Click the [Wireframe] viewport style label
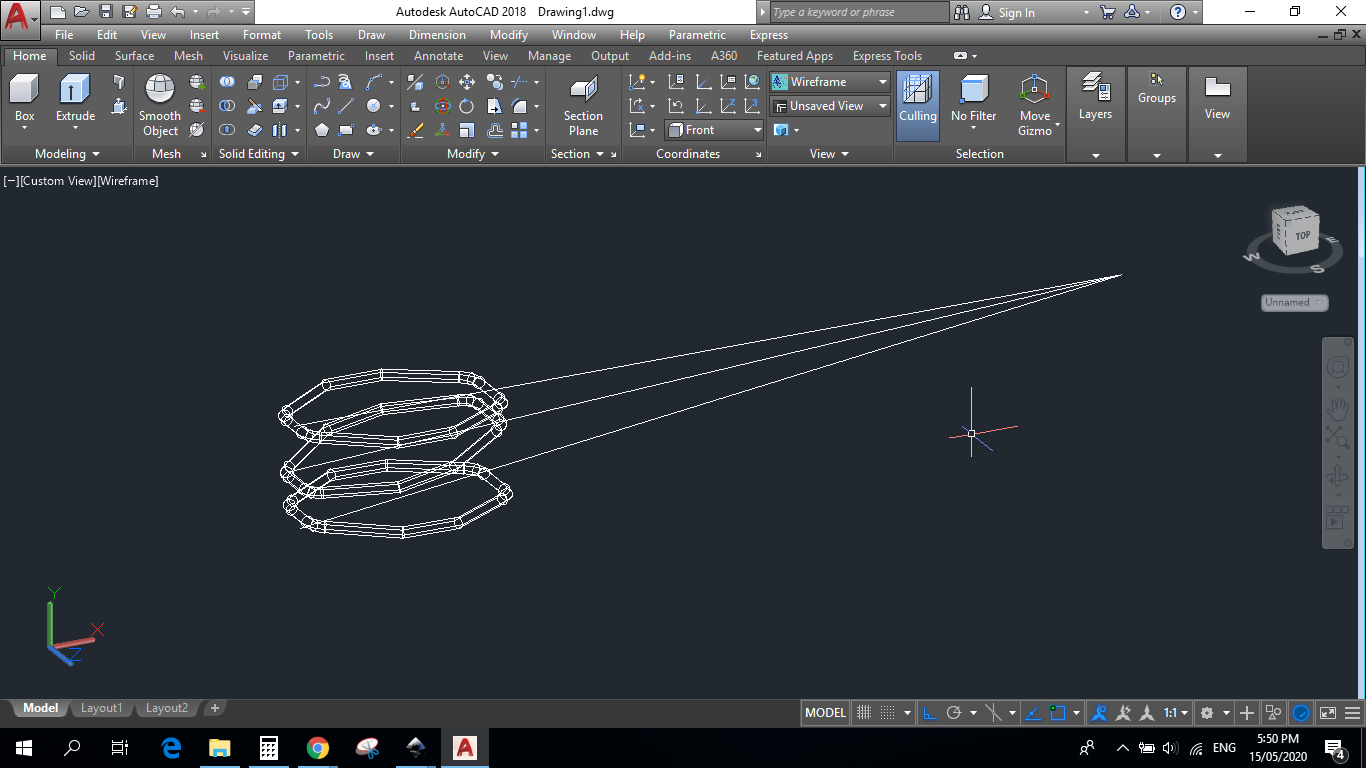 (128, 181)
